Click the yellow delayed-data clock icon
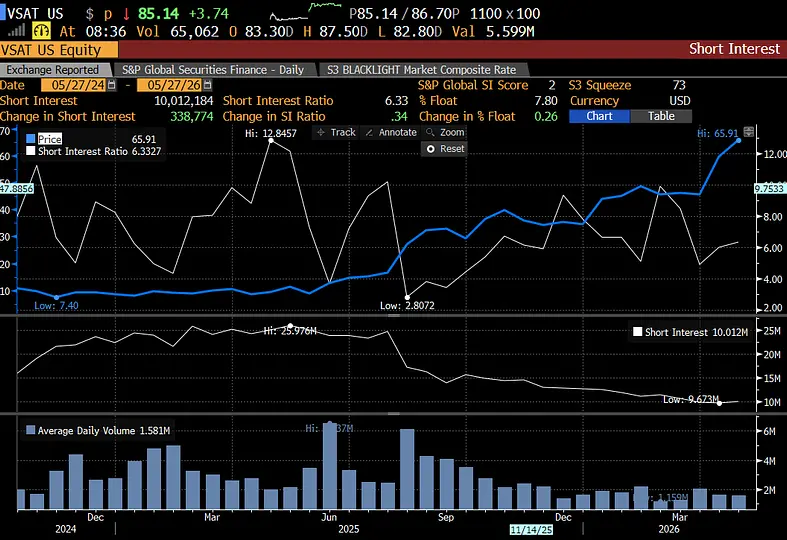 [41, 31]
